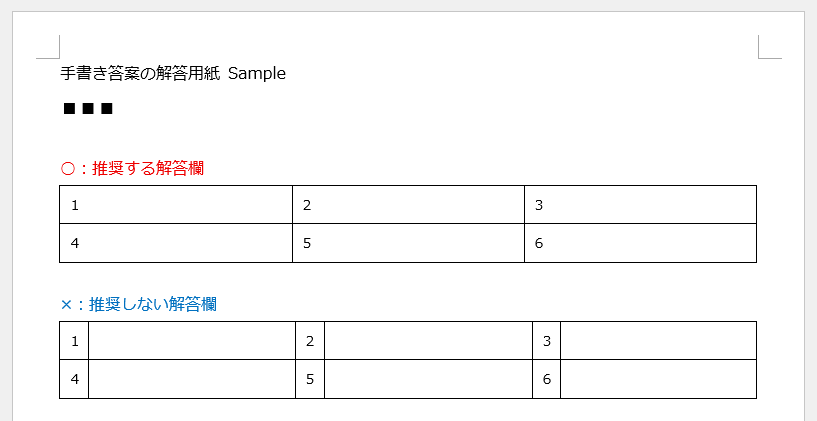Click cell 5 in the recommended answer table
This screenshot has height=421, width=817.
coord(408,243)
